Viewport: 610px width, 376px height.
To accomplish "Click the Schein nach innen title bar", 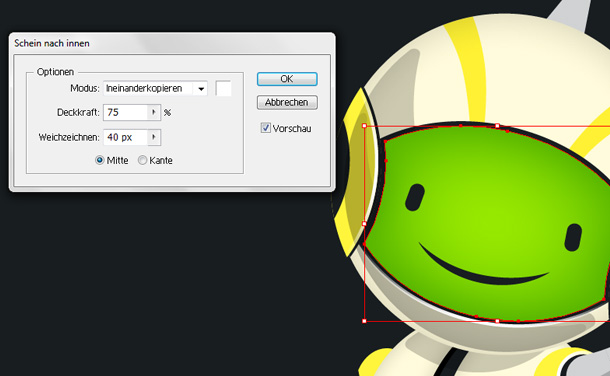I will pyautogui.click(x=172, y=43).
